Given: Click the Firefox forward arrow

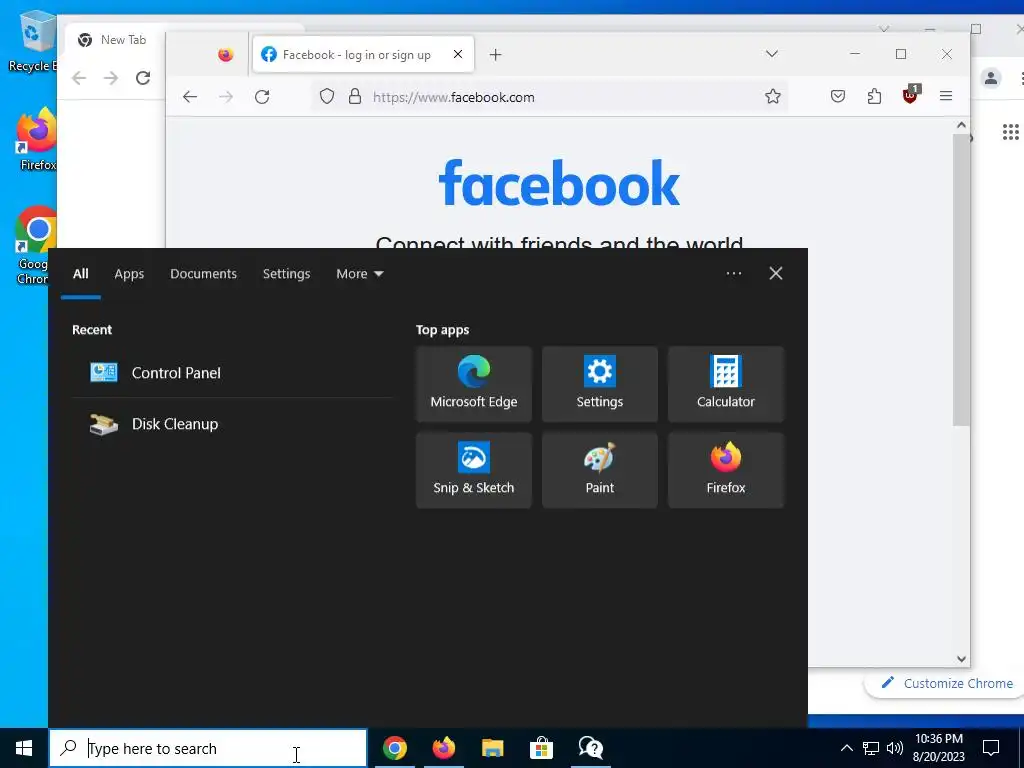Looking at the screenshot, I should click(x=226, y=97).
